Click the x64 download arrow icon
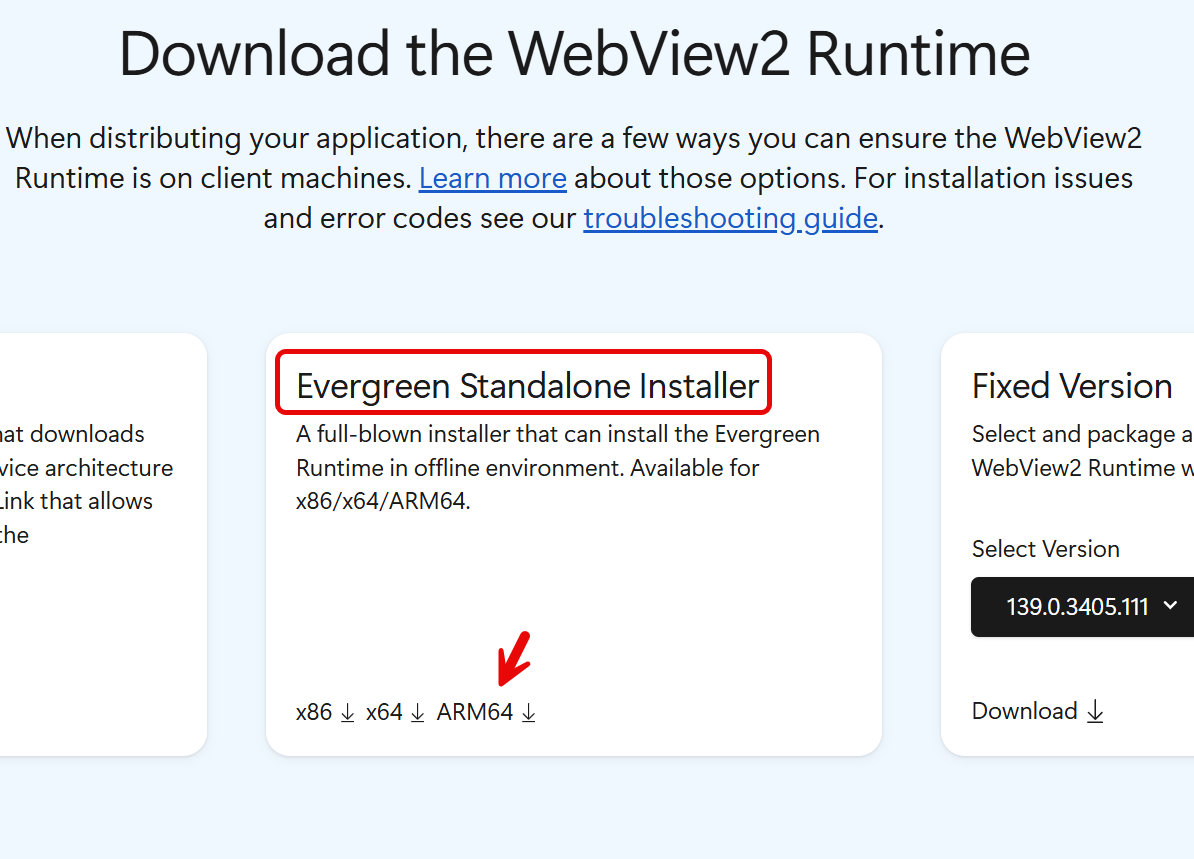The image size is (1194, 859). (418, 713)
